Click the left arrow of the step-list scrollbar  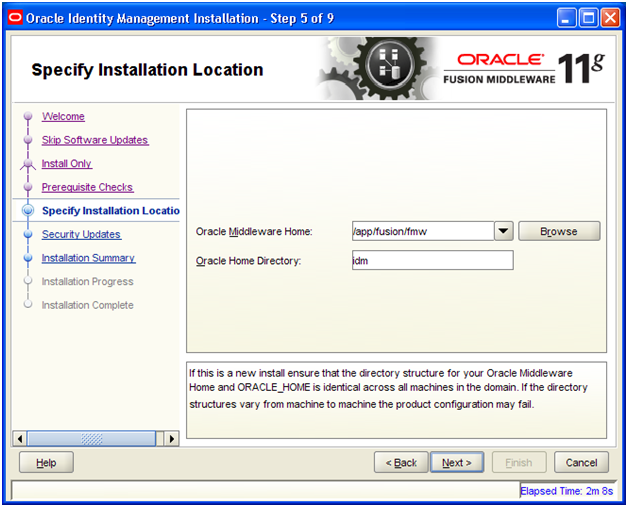point(20,439)
